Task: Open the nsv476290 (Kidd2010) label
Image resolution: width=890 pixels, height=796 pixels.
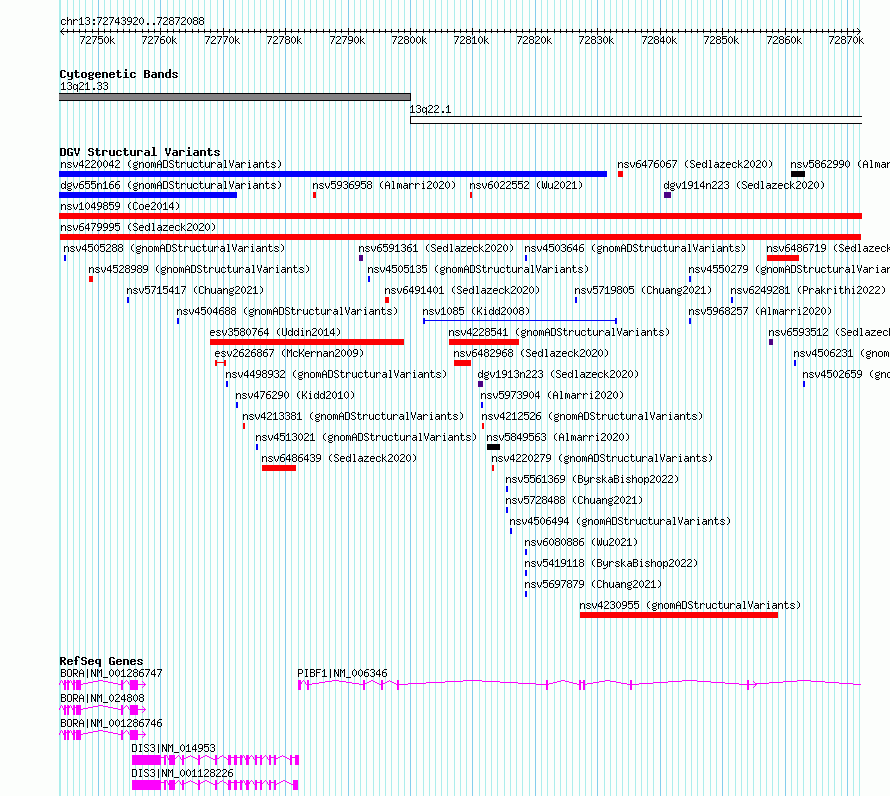Action: (295, 395)
